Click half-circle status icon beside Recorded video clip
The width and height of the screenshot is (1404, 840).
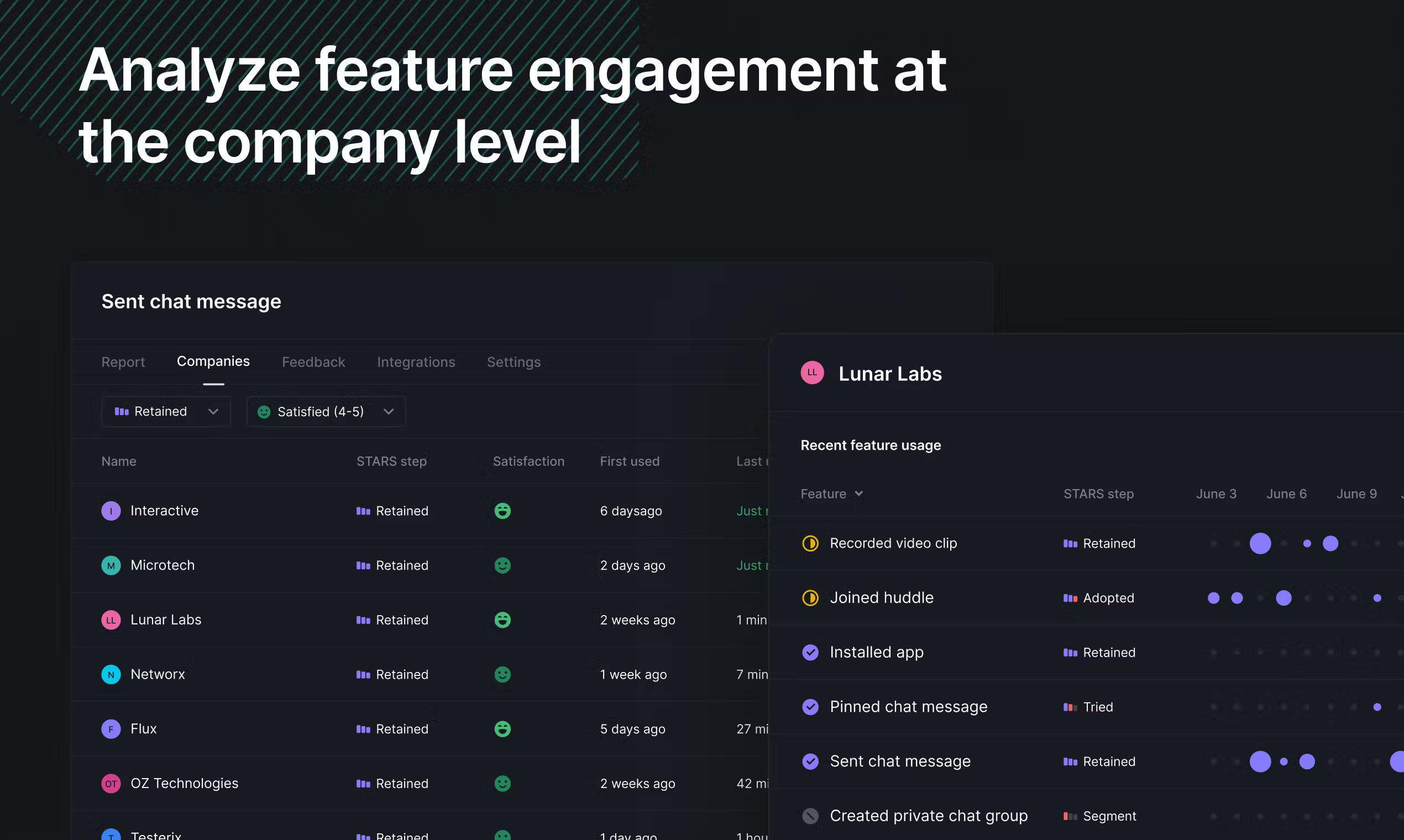[x=810, y=543]
